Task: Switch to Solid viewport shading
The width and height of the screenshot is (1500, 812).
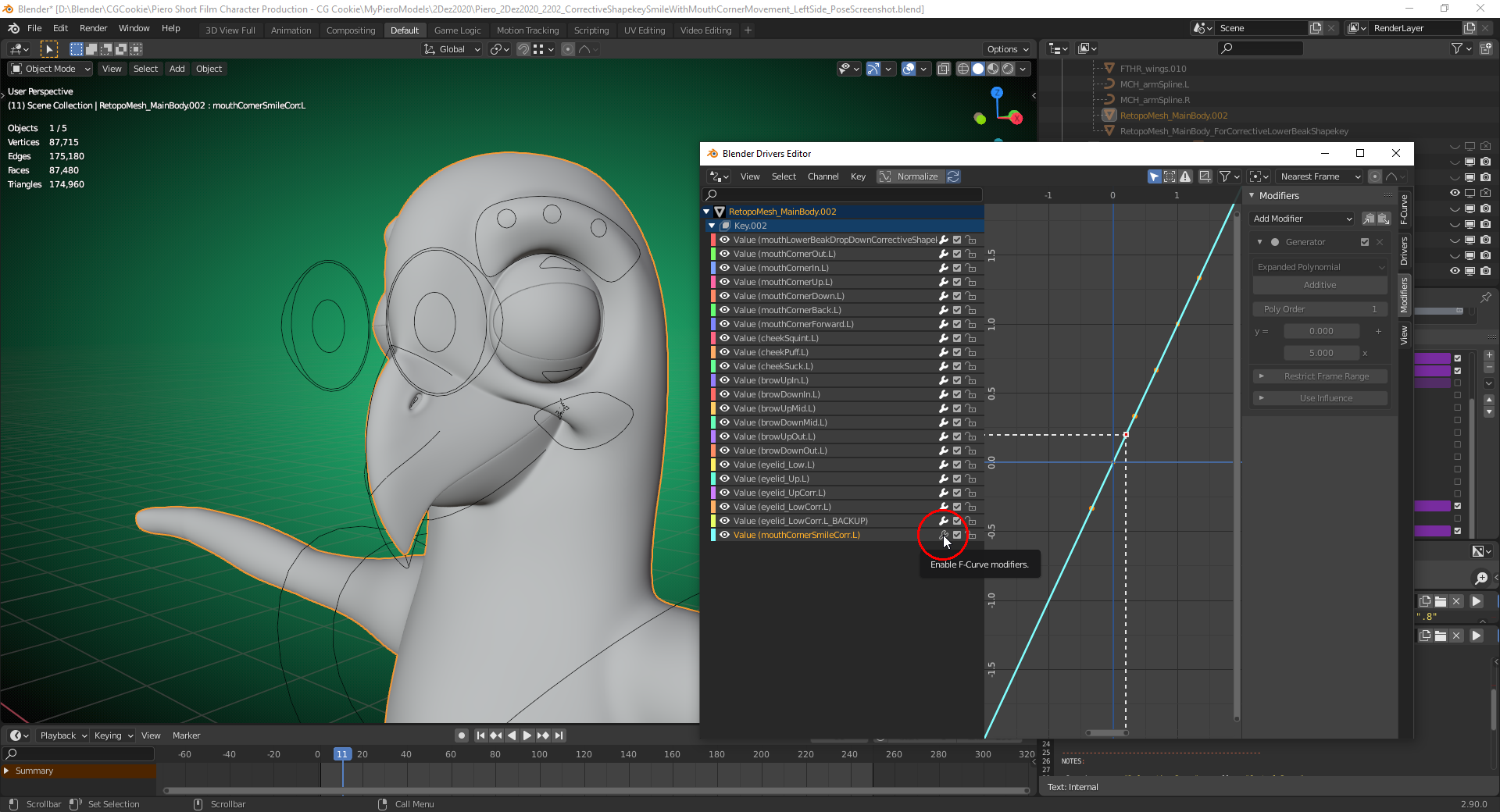Action: (x=978, y=69)
